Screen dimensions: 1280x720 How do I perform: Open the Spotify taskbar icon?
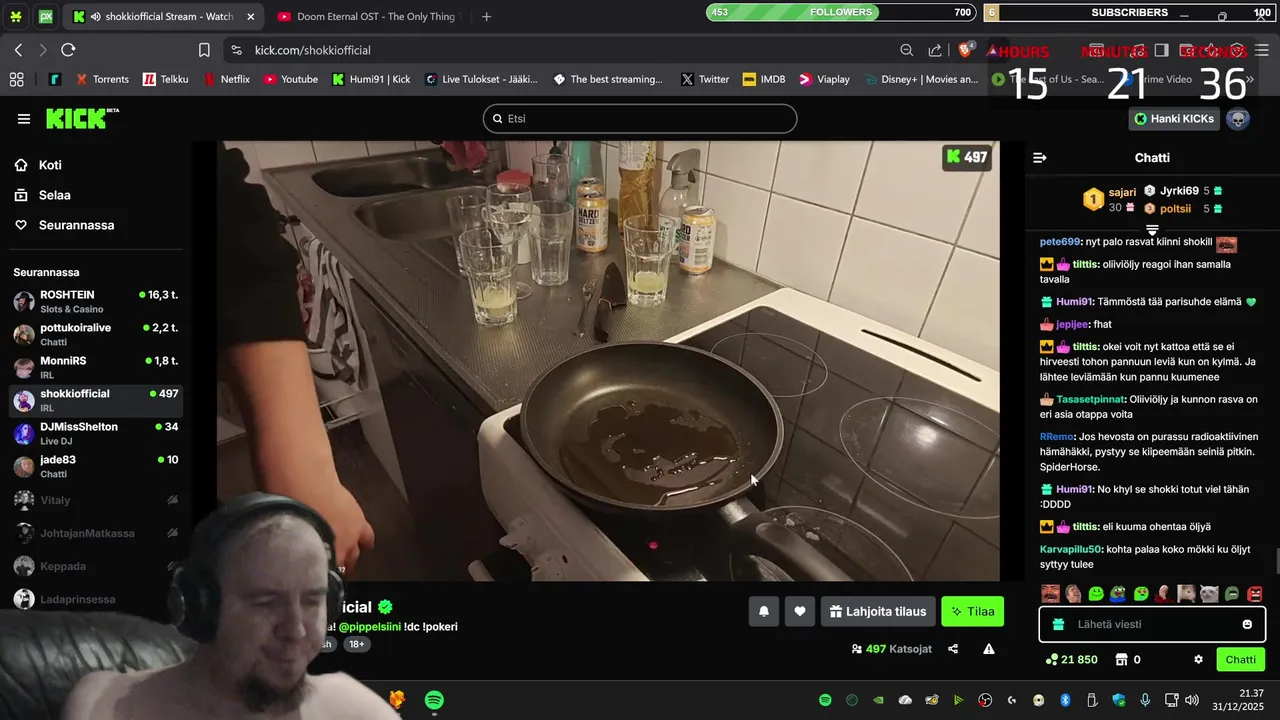point(434,700)
